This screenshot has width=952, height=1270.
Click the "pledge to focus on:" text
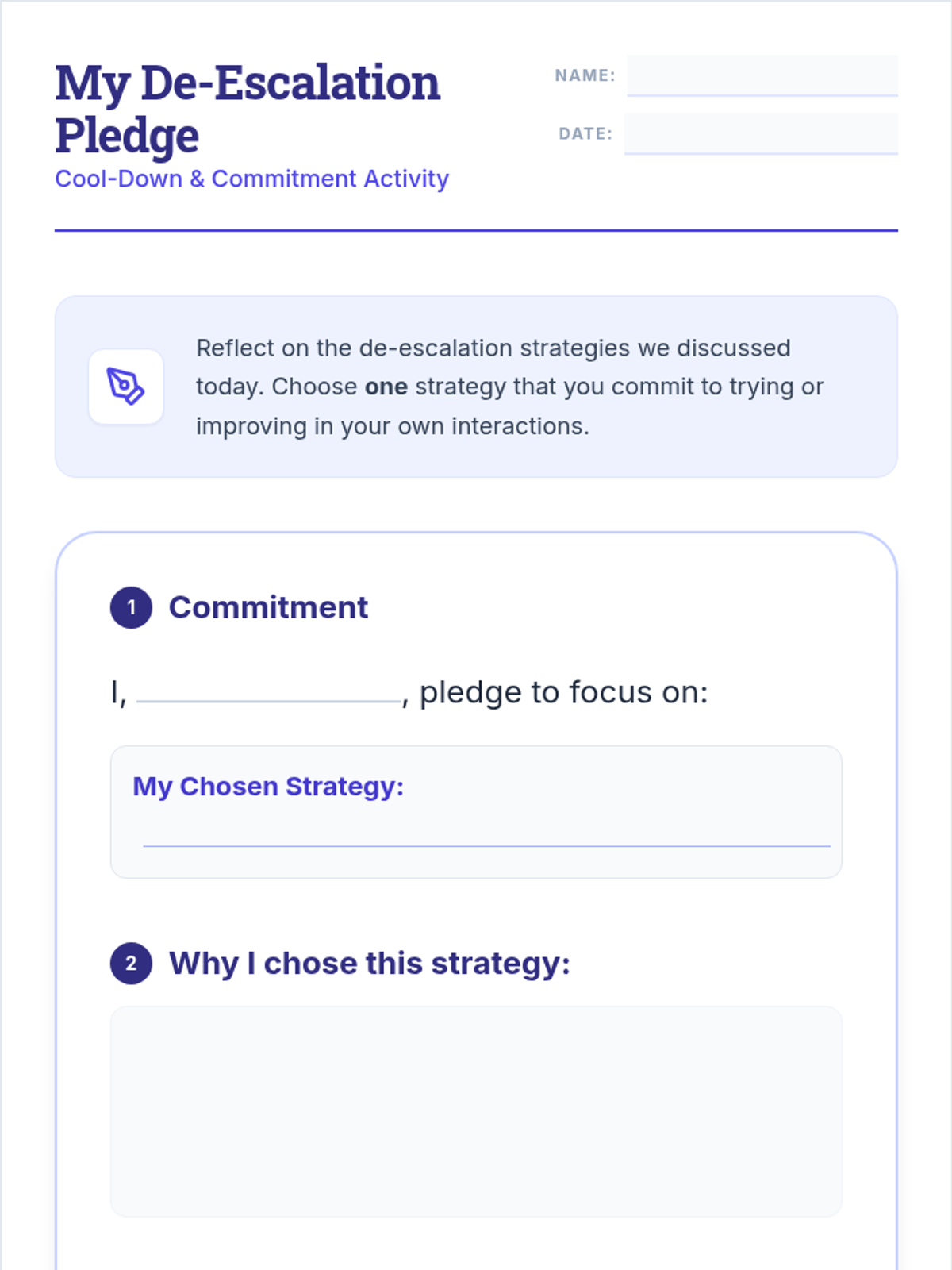click(563, 692)
